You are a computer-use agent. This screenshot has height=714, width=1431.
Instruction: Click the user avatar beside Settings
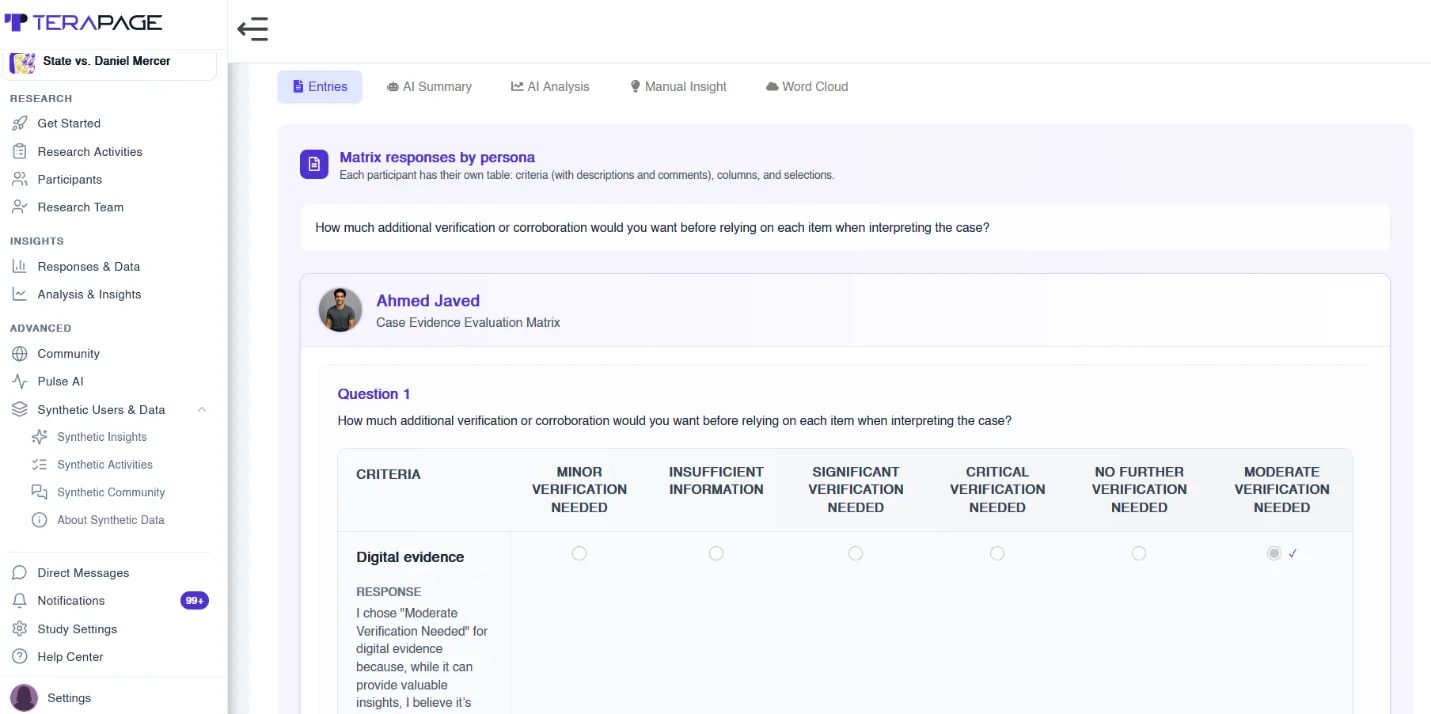[x=24, y=698]
